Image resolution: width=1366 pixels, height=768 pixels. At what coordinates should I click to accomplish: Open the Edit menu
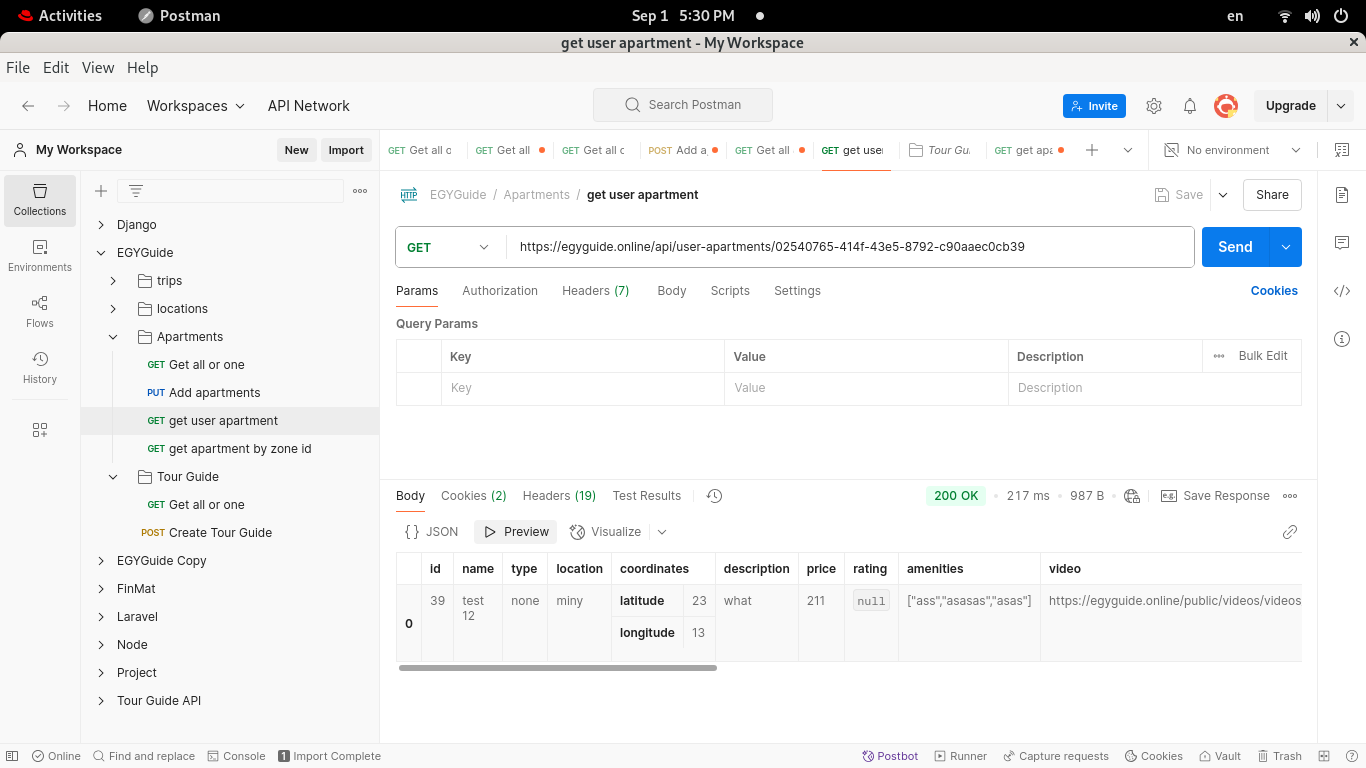56,68
